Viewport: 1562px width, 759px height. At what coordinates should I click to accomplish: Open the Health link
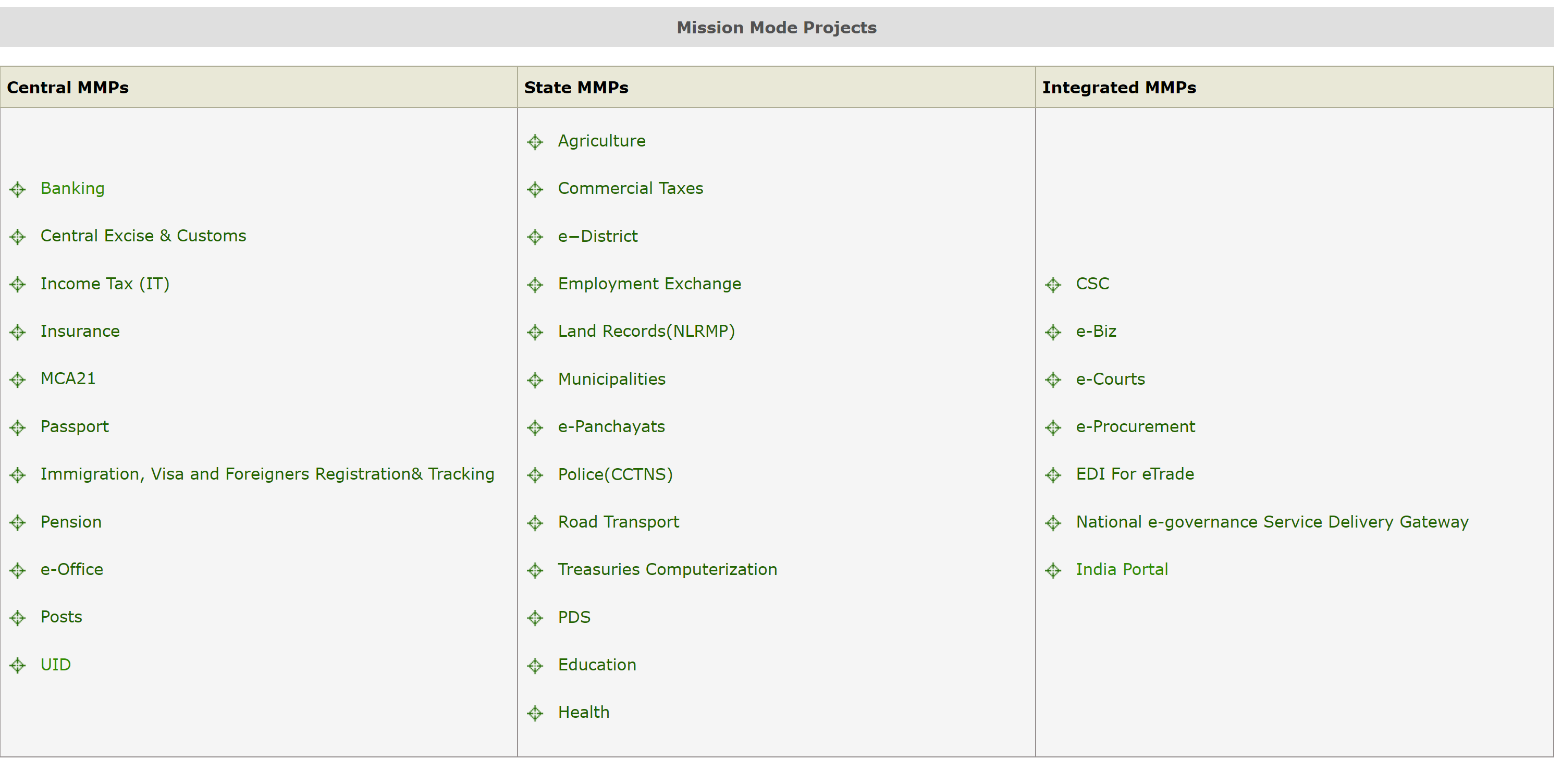click(x=584, y=712)
